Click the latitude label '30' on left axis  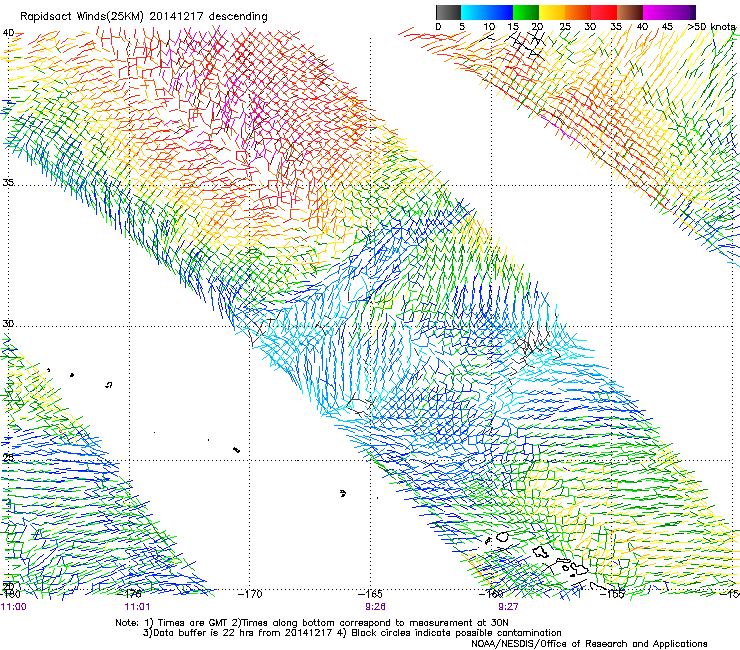click(8, 324)
